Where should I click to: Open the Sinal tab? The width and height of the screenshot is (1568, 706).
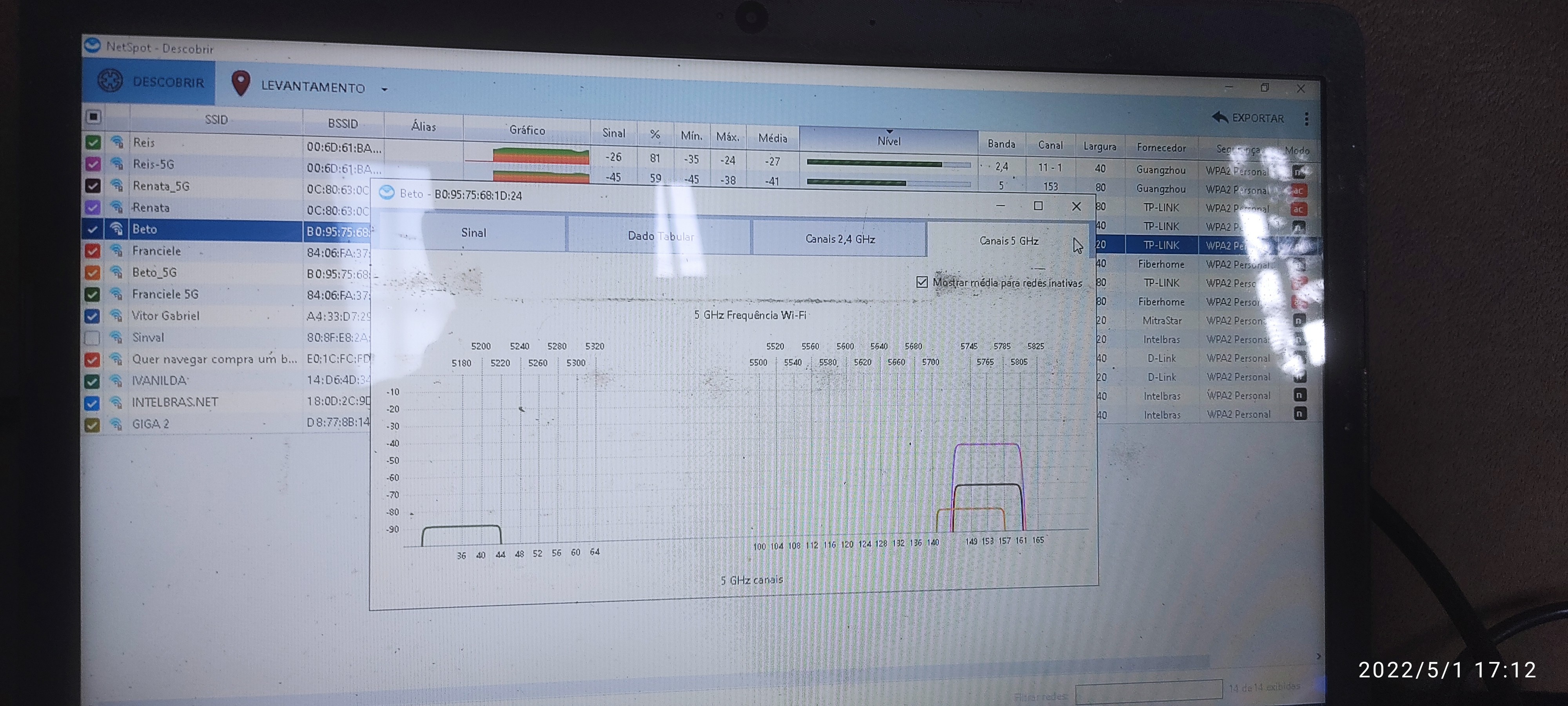click(x=473, y=233)
